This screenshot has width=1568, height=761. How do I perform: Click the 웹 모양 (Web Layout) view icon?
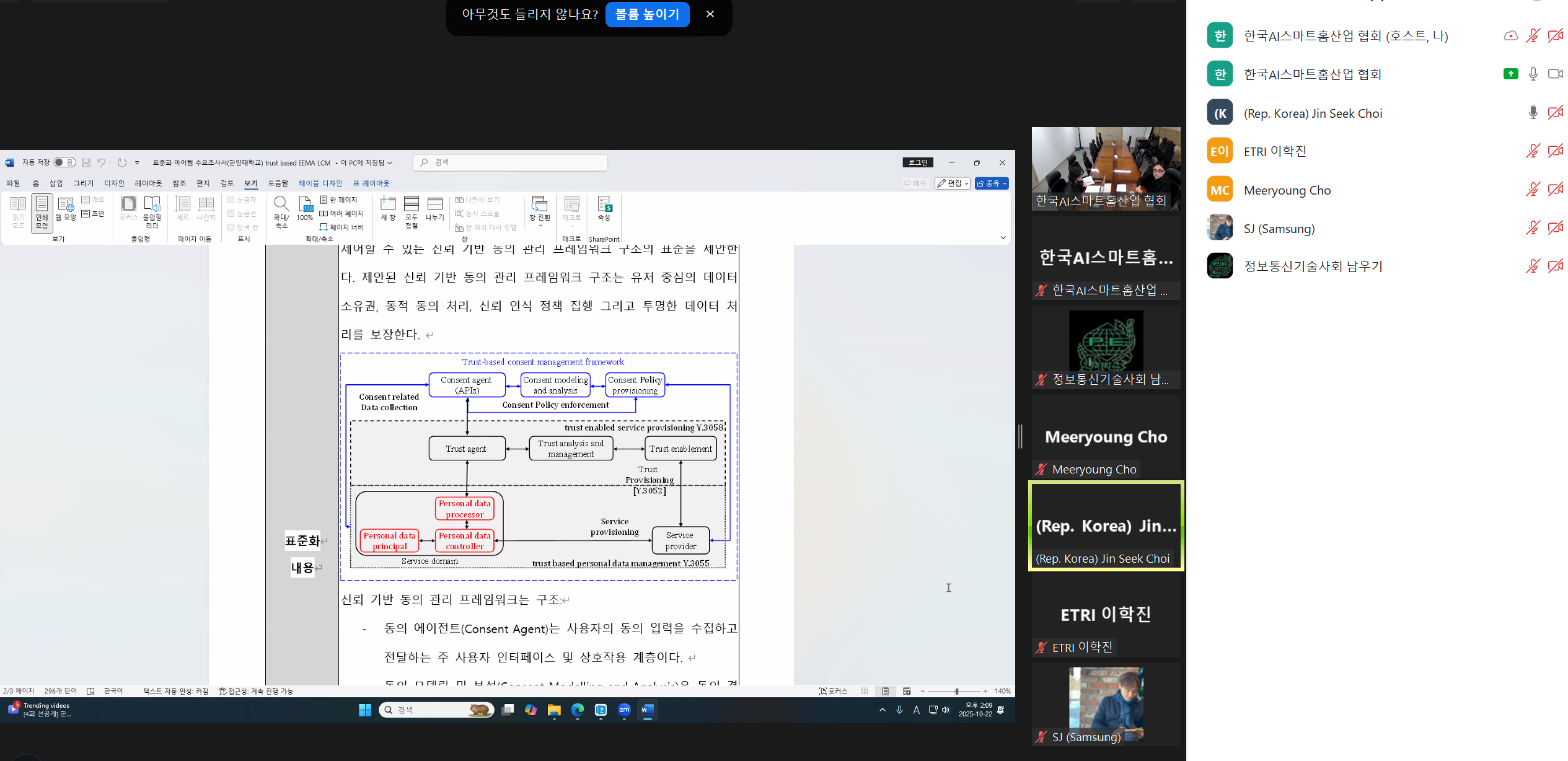coord(66,208)
